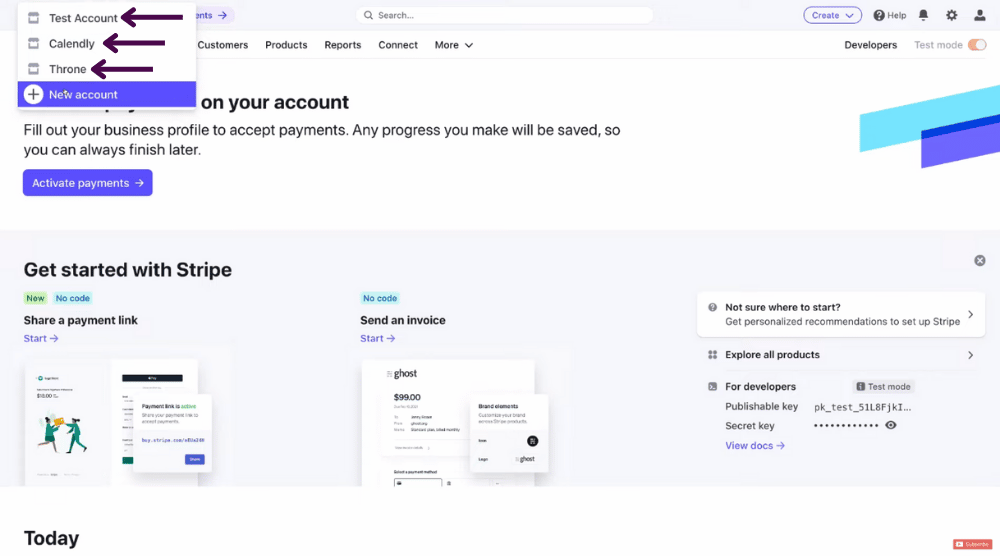Click the Test mode badge in developers section
Image resolution: width=1000 pixels, height=556 pixels.
click(x=883, y=387)
